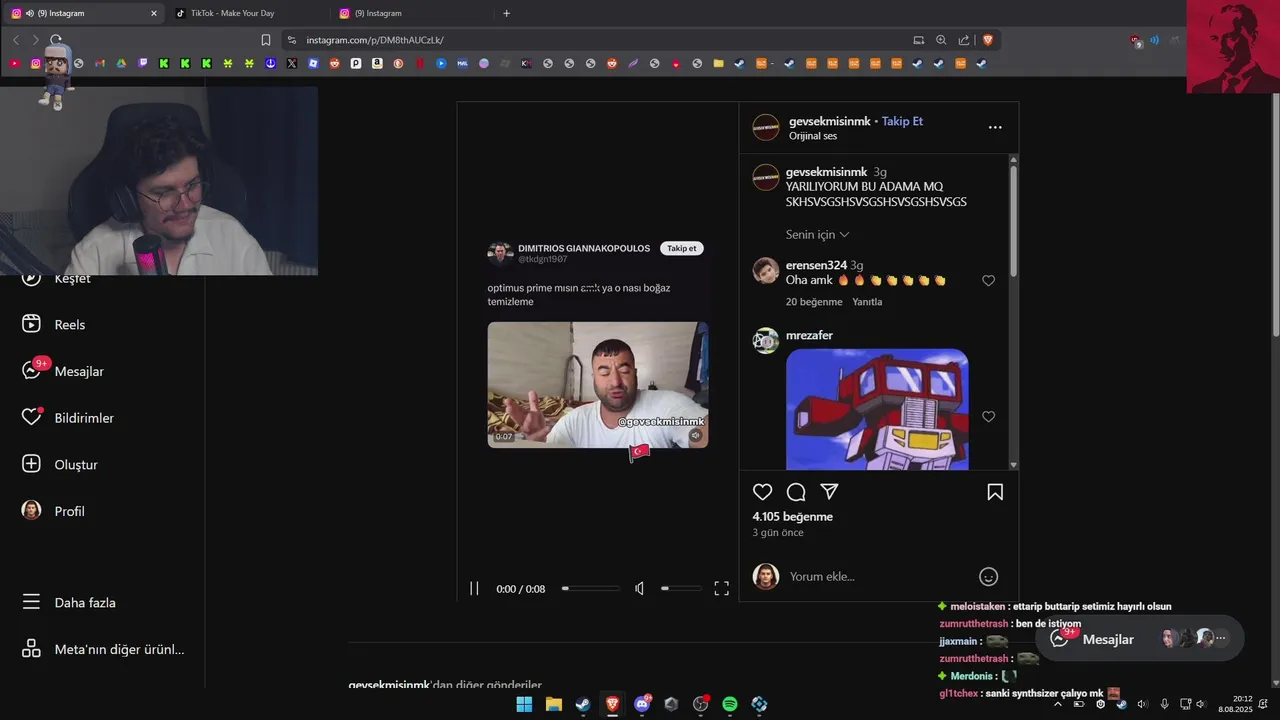Open Windows Start menu

click(x=524, y=704)
